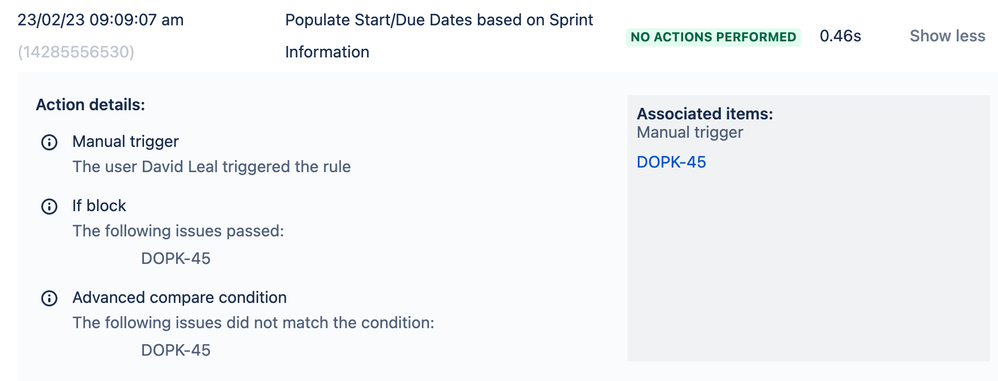This screenshot has height=381, width=998.
Task: Click the Associated items heading
Action: click(705, 114)
